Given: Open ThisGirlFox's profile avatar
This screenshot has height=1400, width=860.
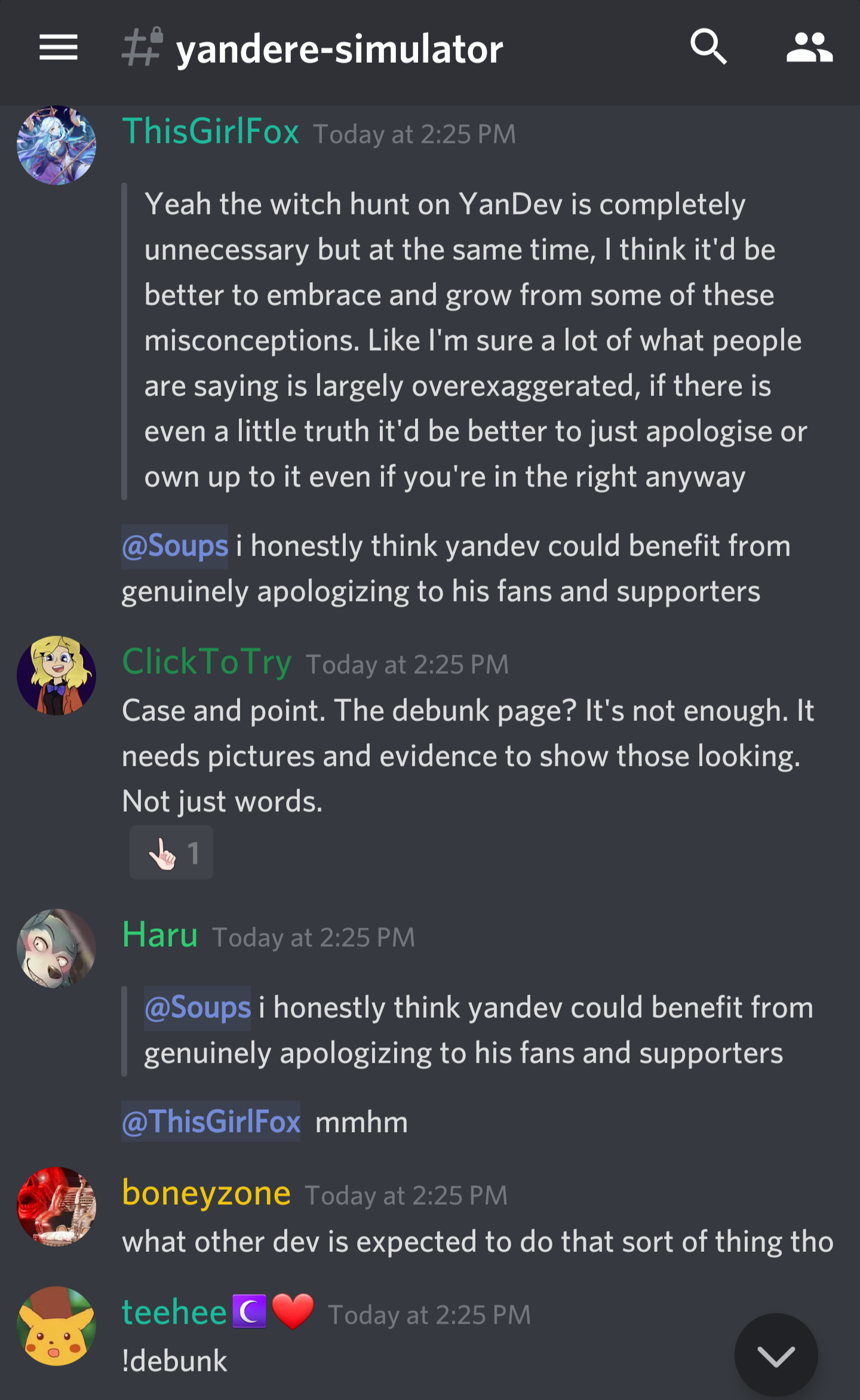Looking at the screenshot, I should coord(57,145).
